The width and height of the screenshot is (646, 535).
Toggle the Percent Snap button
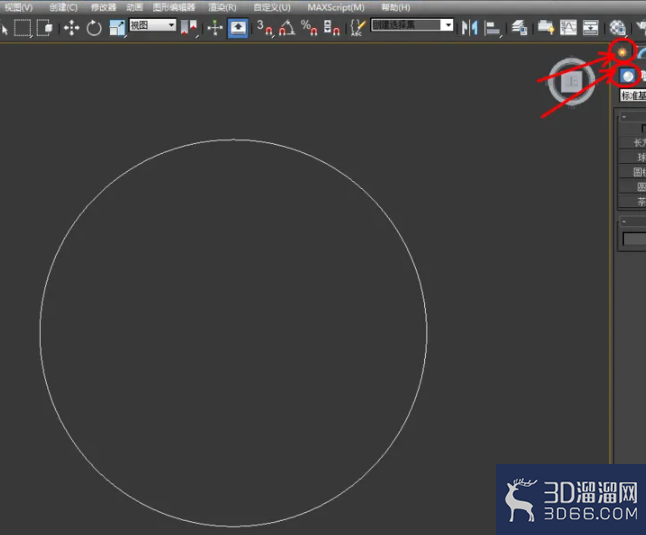coord(309,28)
